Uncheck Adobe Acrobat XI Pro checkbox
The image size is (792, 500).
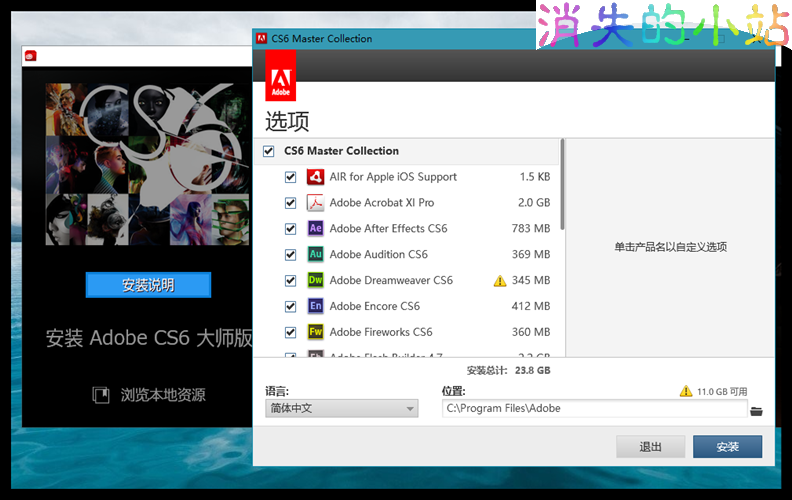(x=290, y=203)
